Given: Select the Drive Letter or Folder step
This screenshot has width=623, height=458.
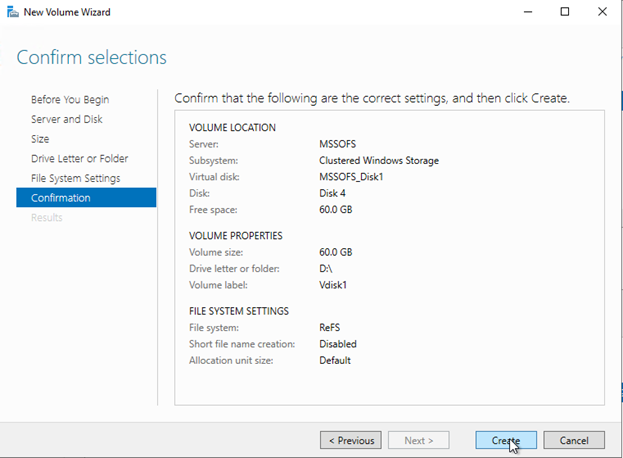Looking at the screenshot, I should 80,158.
